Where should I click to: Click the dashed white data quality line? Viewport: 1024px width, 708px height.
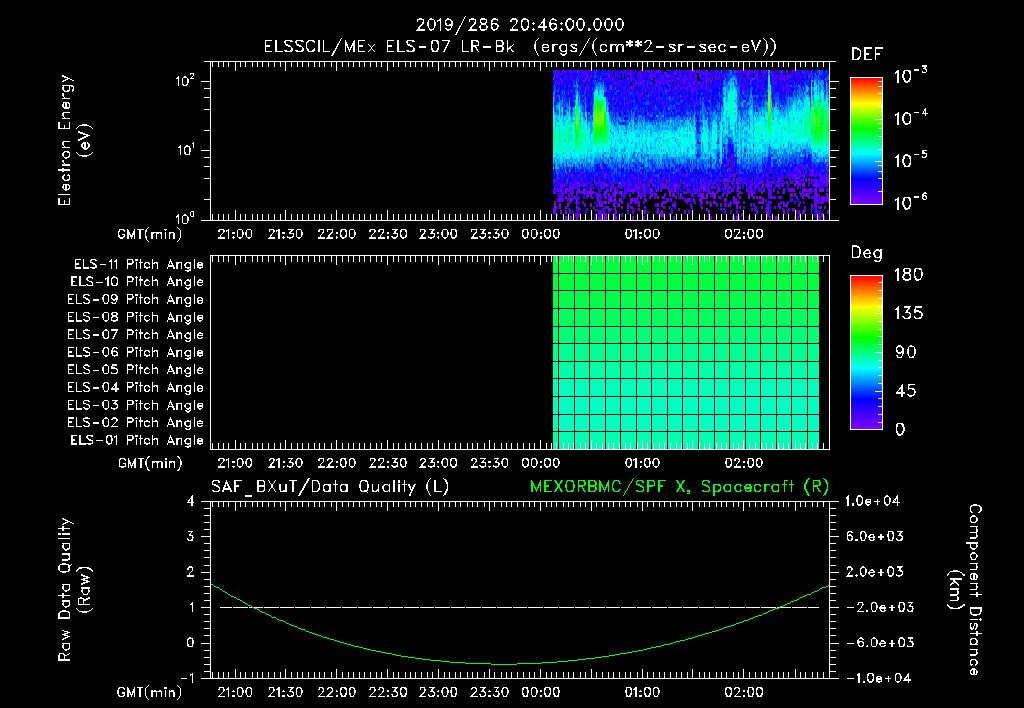pyautogui.click(x=519, y=607)
